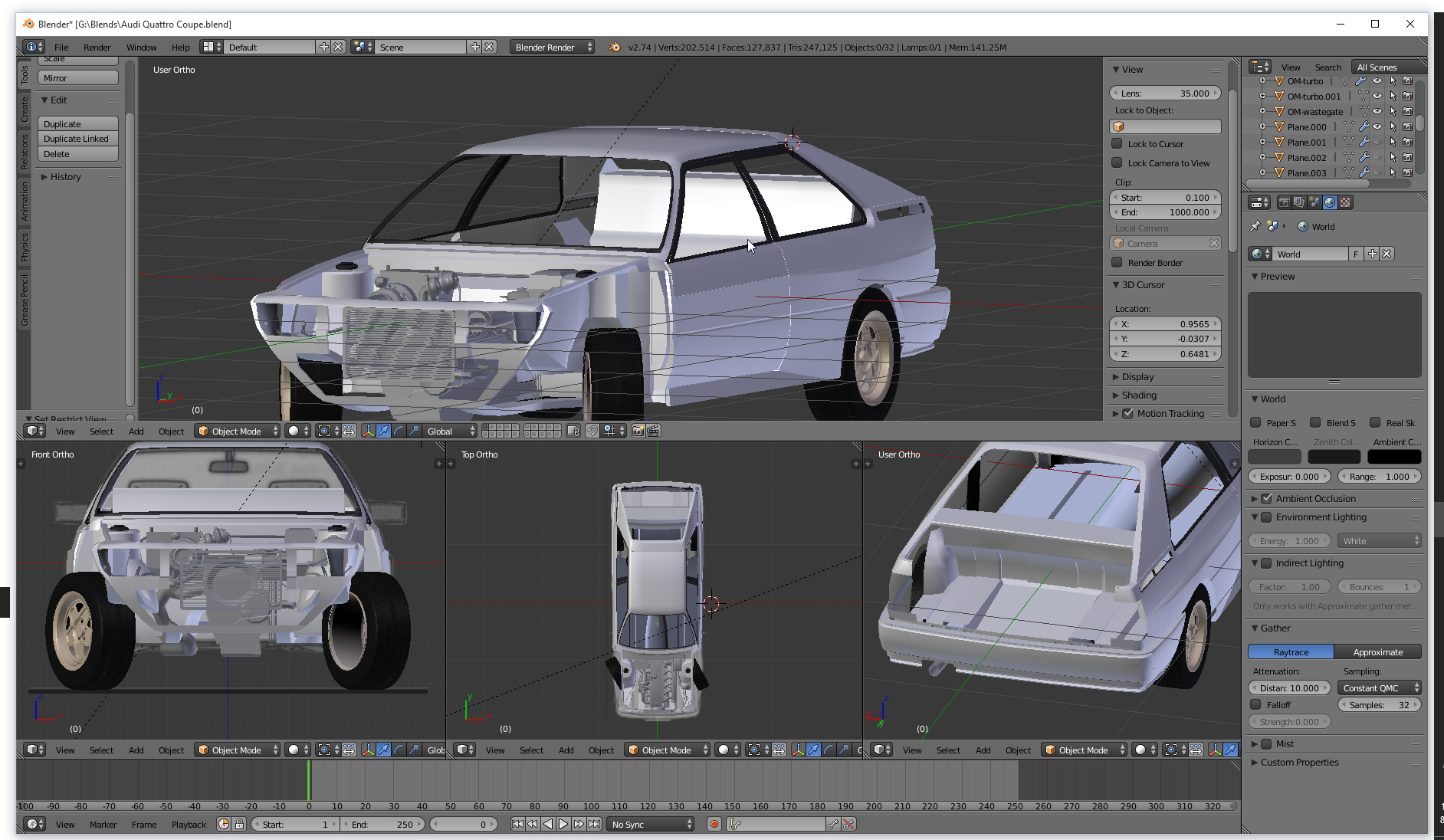Click the Horizon Color swatch
The image size is (1444, 840).
pyautogui.click(x=1275, y=457)
